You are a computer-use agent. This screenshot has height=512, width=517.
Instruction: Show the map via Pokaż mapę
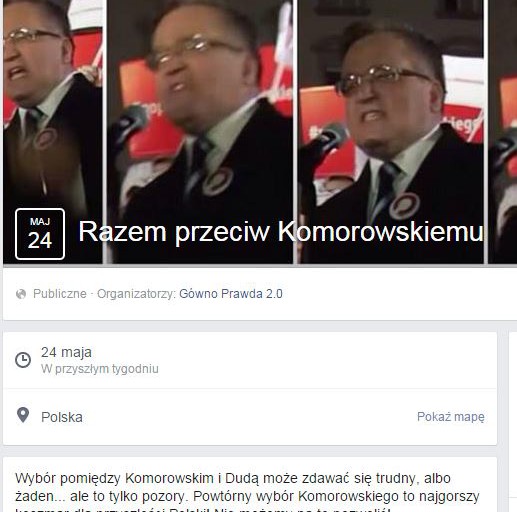pos(451,417)
